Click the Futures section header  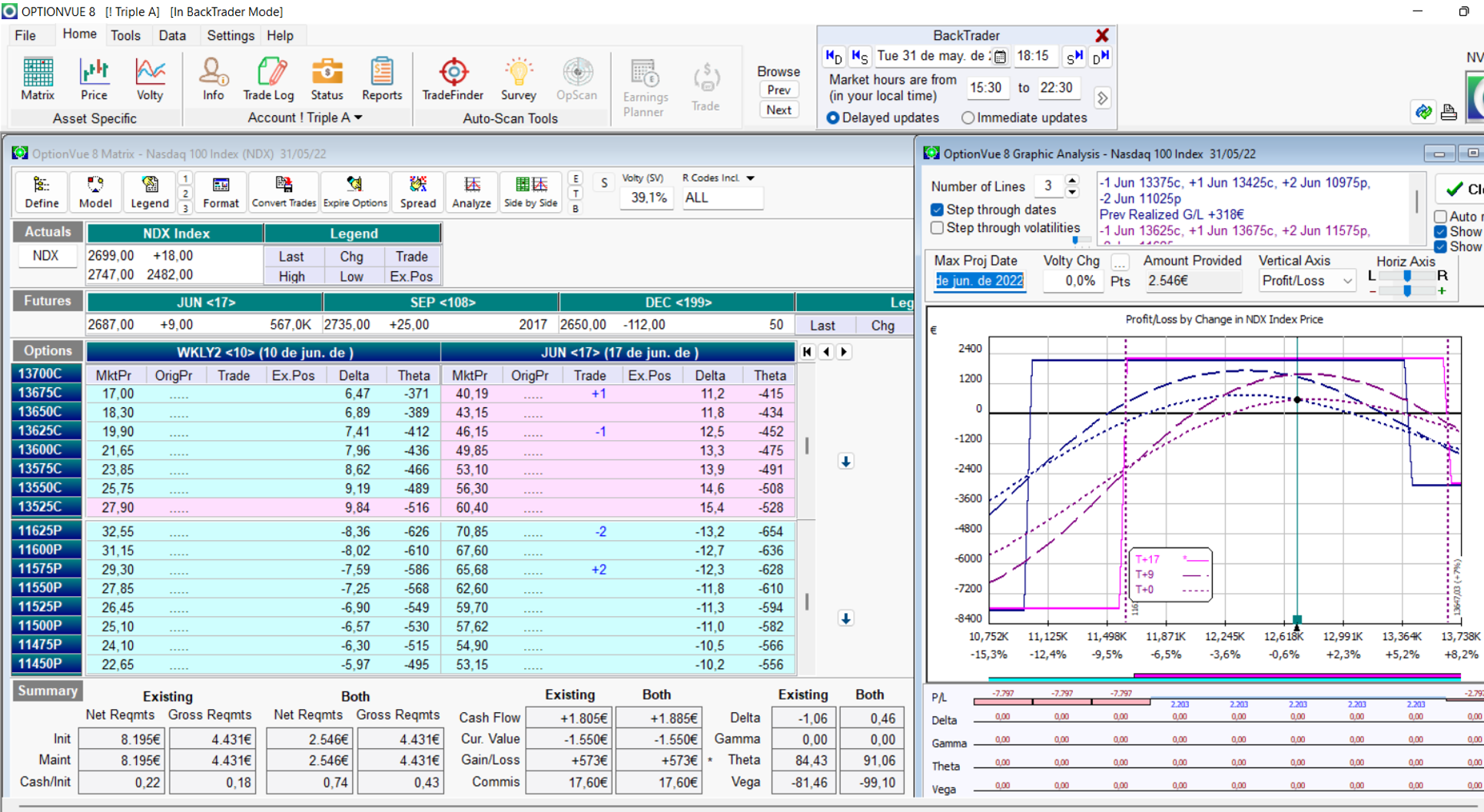coord(48,301)
